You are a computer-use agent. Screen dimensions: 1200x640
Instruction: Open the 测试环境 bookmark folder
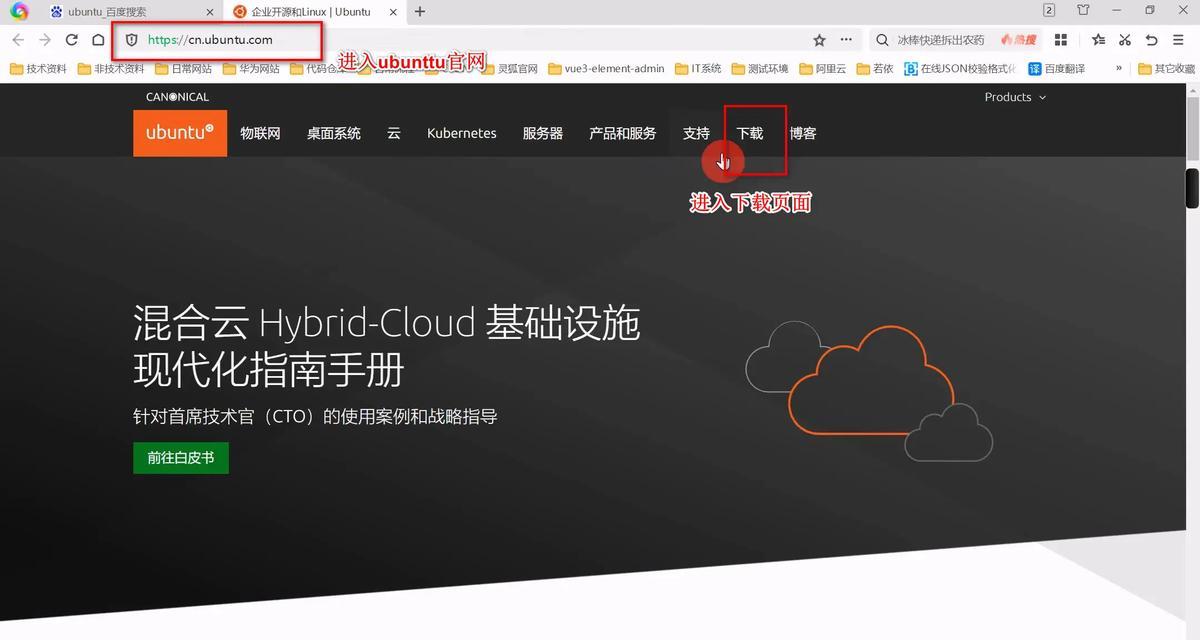[760, 69]
